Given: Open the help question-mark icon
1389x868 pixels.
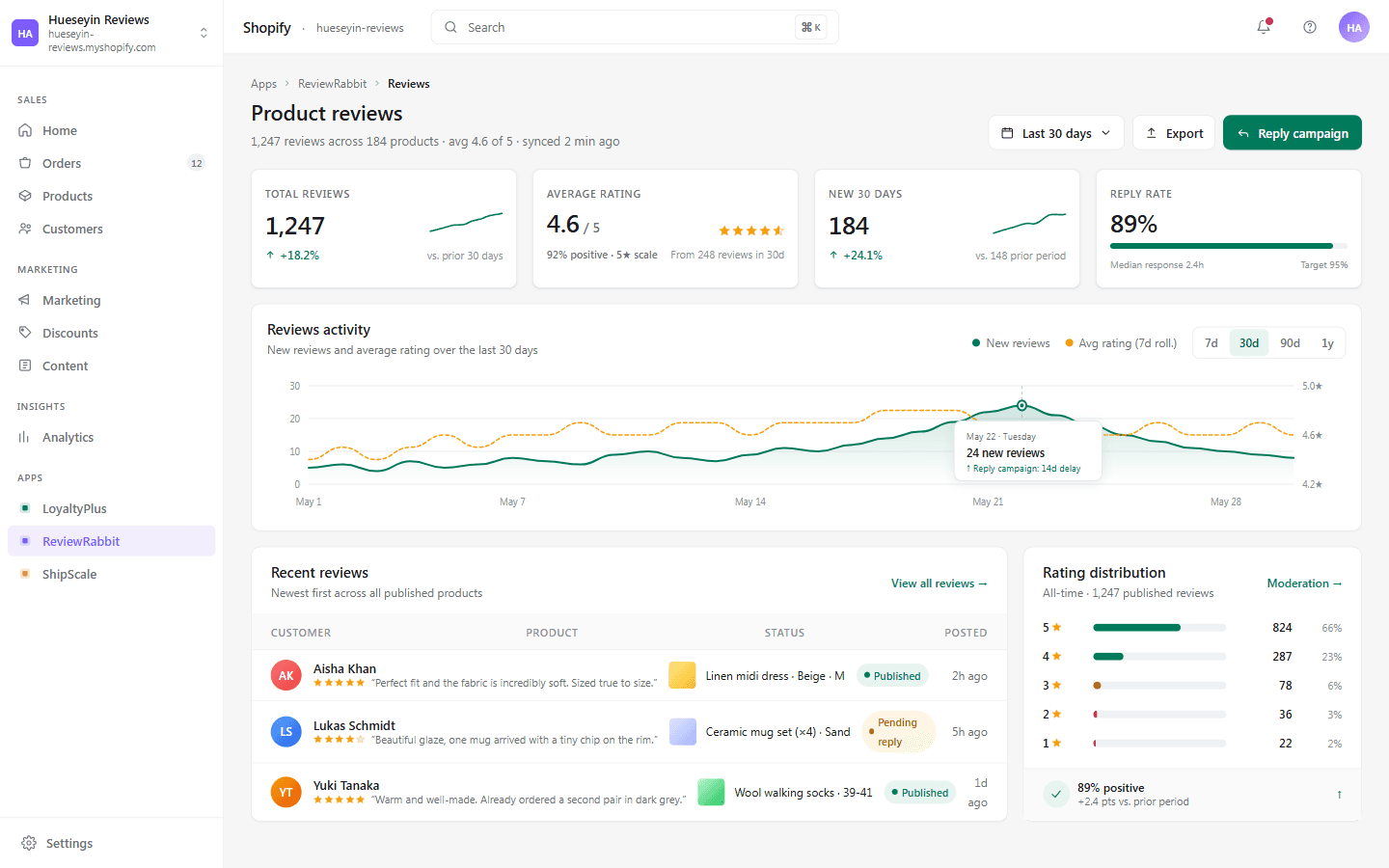Looking at the screenshot, I should click(x=1310, y=27).
